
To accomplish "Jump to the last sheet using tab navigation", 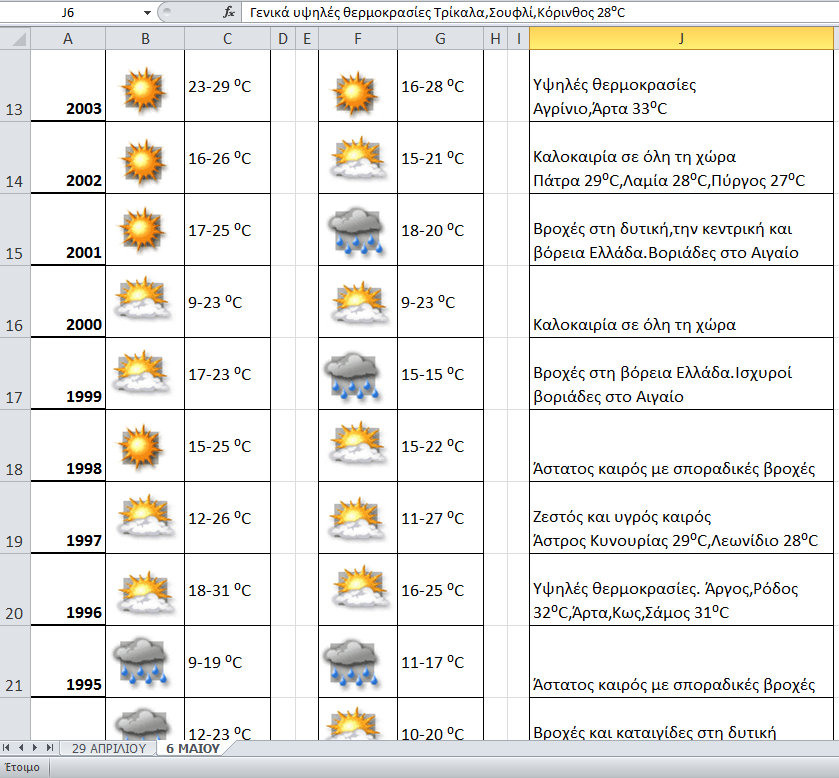I will (x=50, y=748).
